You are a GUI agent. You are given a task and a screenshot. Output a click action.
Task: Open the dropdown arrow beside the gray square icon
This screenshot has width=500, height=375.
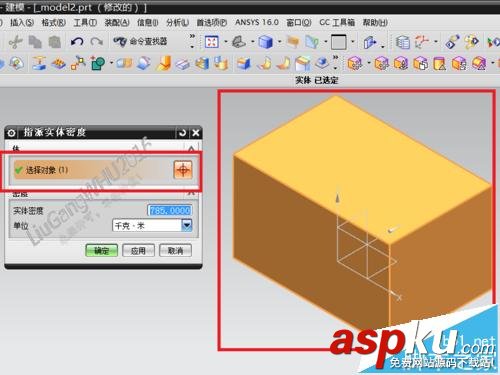pos(353,42)
